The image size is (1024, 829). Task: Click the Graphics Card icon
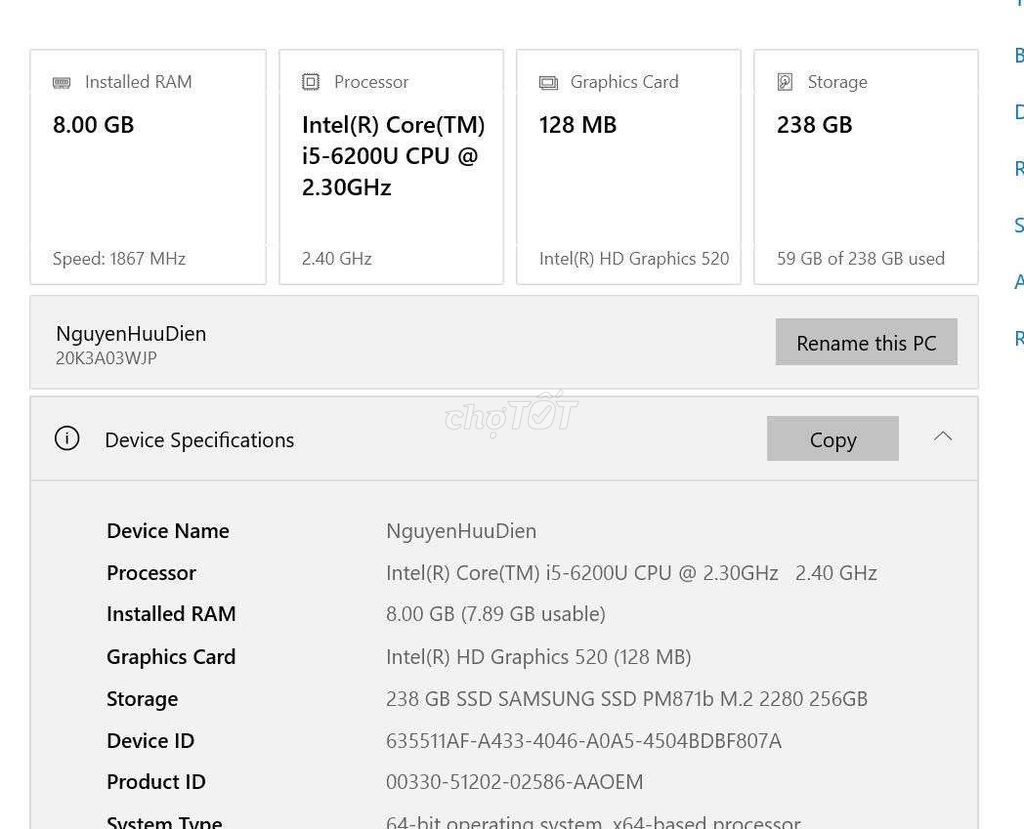548,82
